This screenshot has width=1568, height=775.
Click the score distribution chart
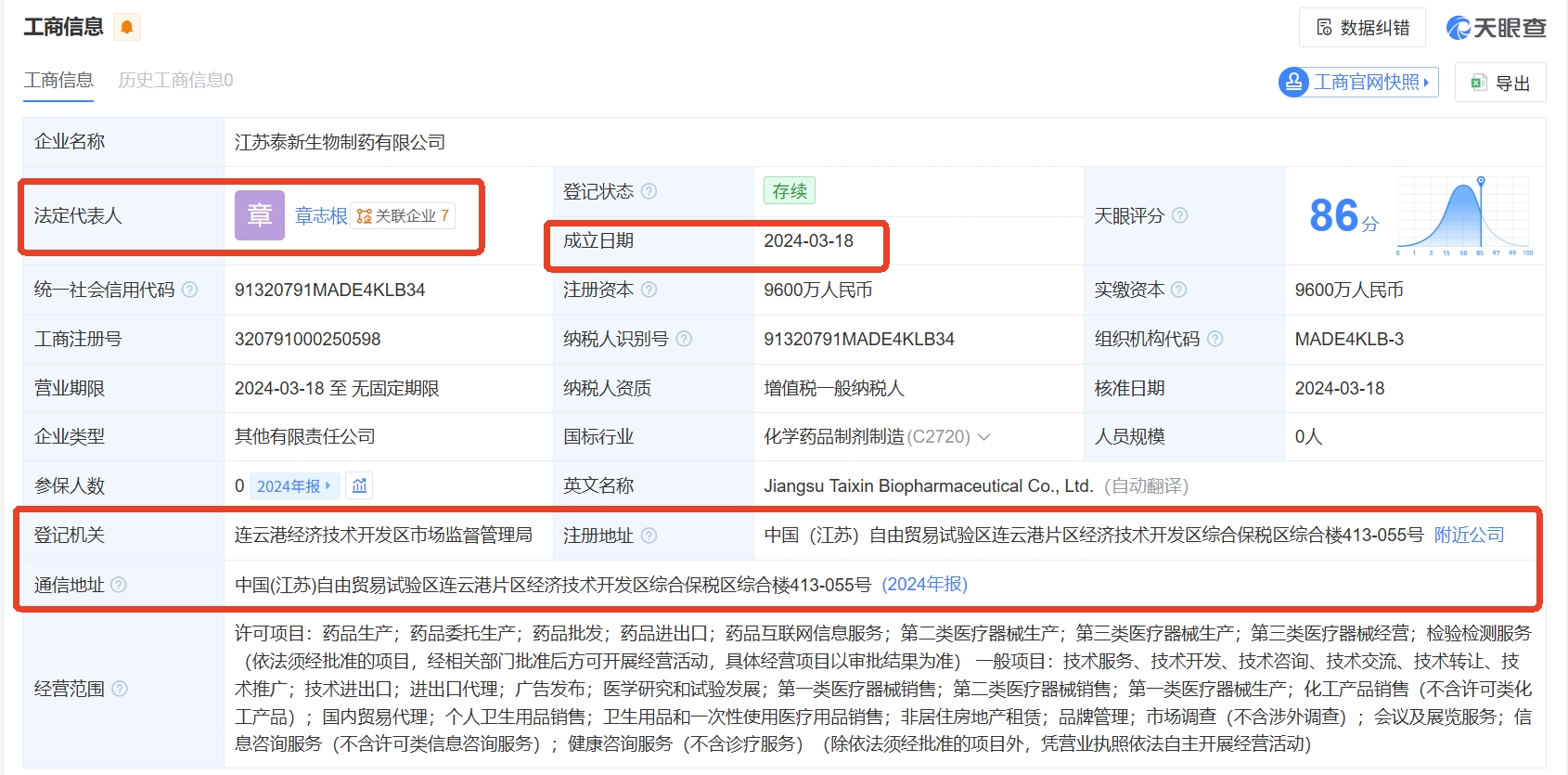click(x=1465, y=216)
